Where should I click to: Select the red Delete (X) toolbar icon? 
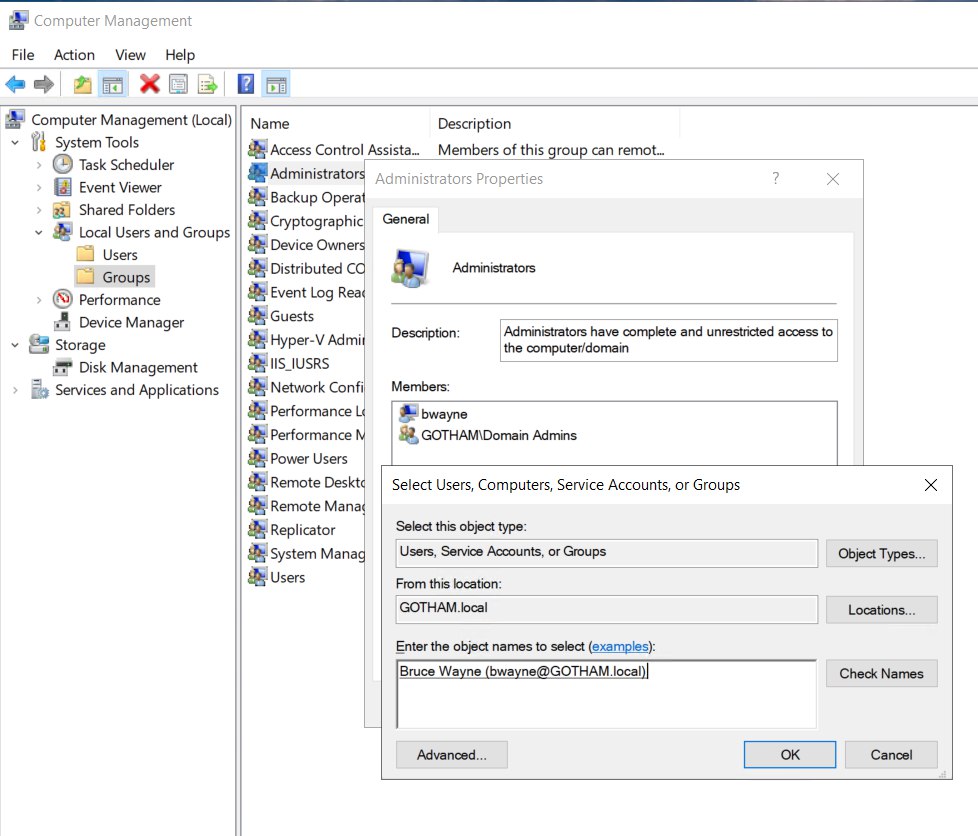(148, 84)
